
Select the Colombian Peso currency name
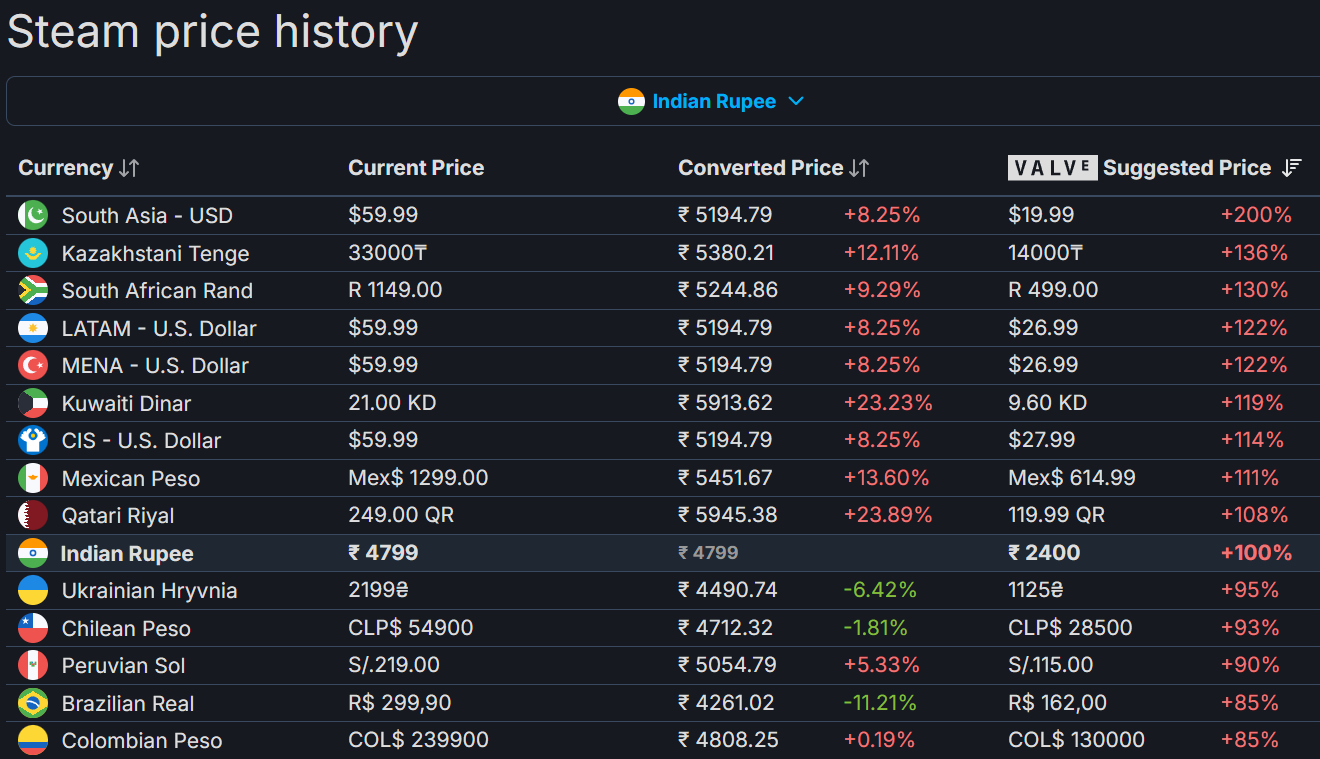coord(142,741)
